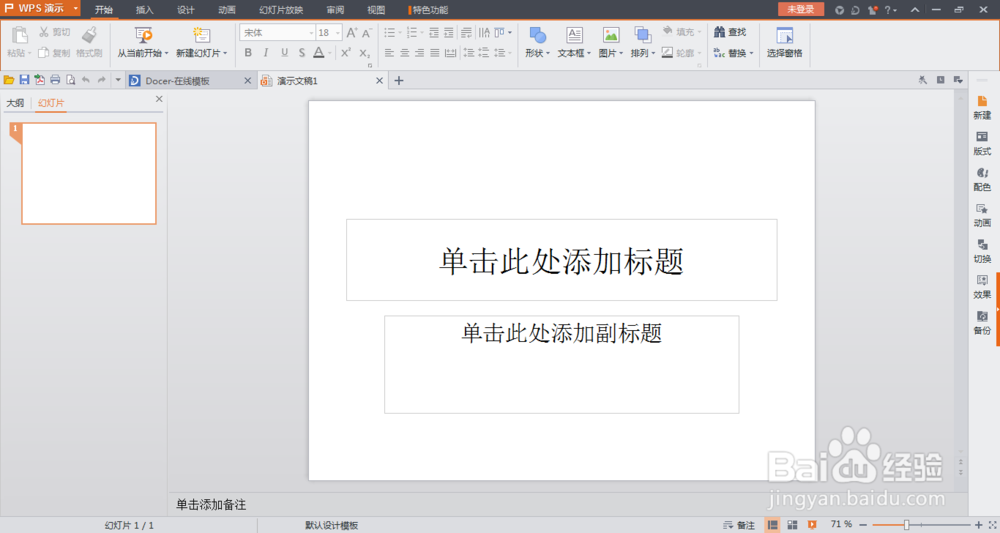Click the align text left icon
Image resolution: width=1000 pixels, height=533 pixels.
389,53
